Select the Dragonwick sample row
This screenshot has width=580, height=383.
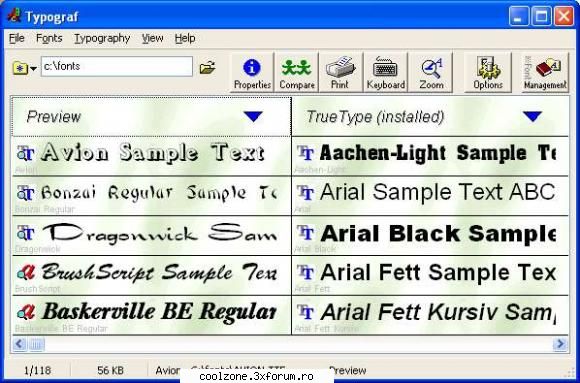pyautogui.click(x=152, y=236)
